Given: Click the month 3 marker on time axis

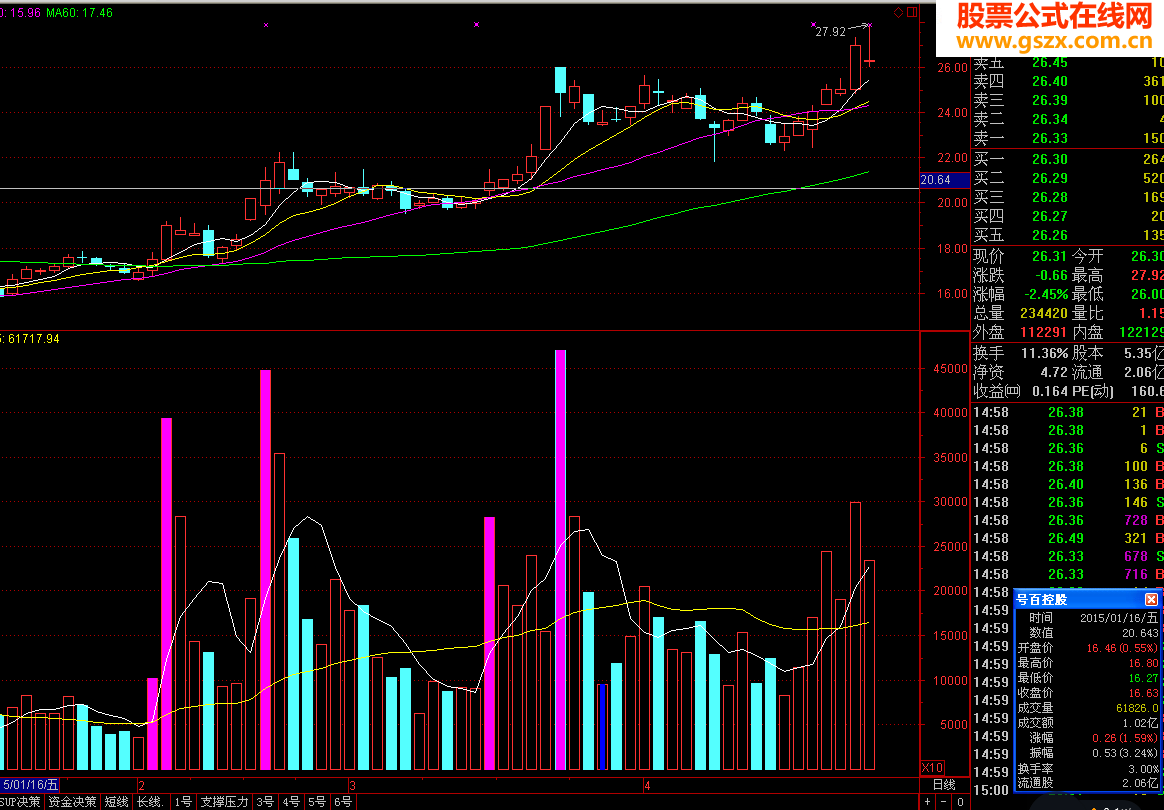Looking at the screenshot, I should (x=353, y=785).
